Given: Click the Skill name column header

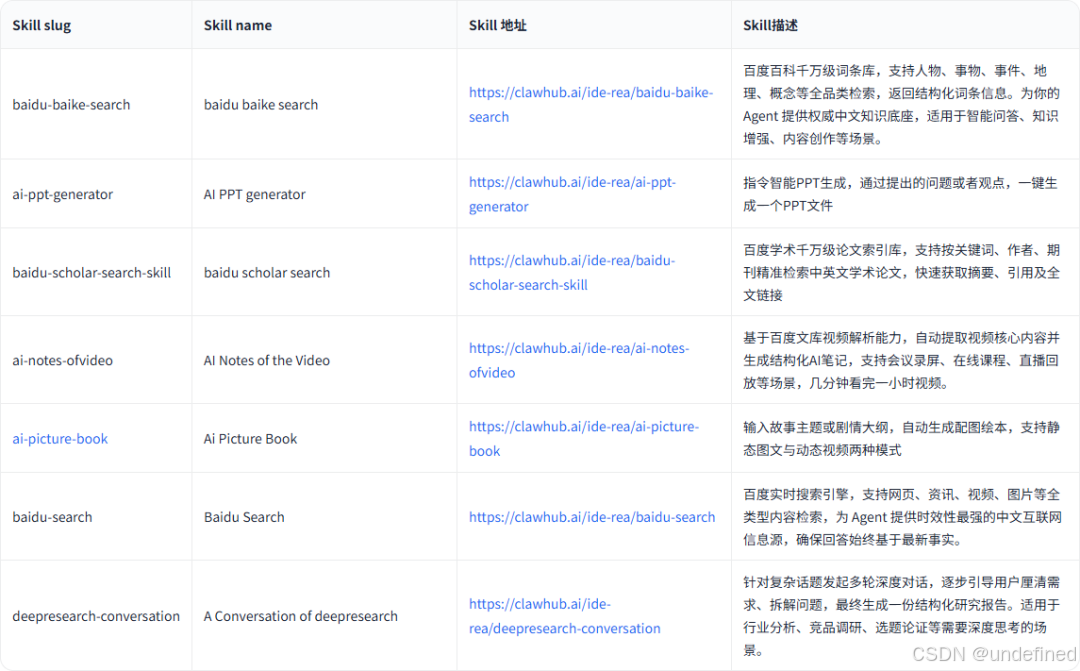Looking at the screenshot, I should 236,25.
